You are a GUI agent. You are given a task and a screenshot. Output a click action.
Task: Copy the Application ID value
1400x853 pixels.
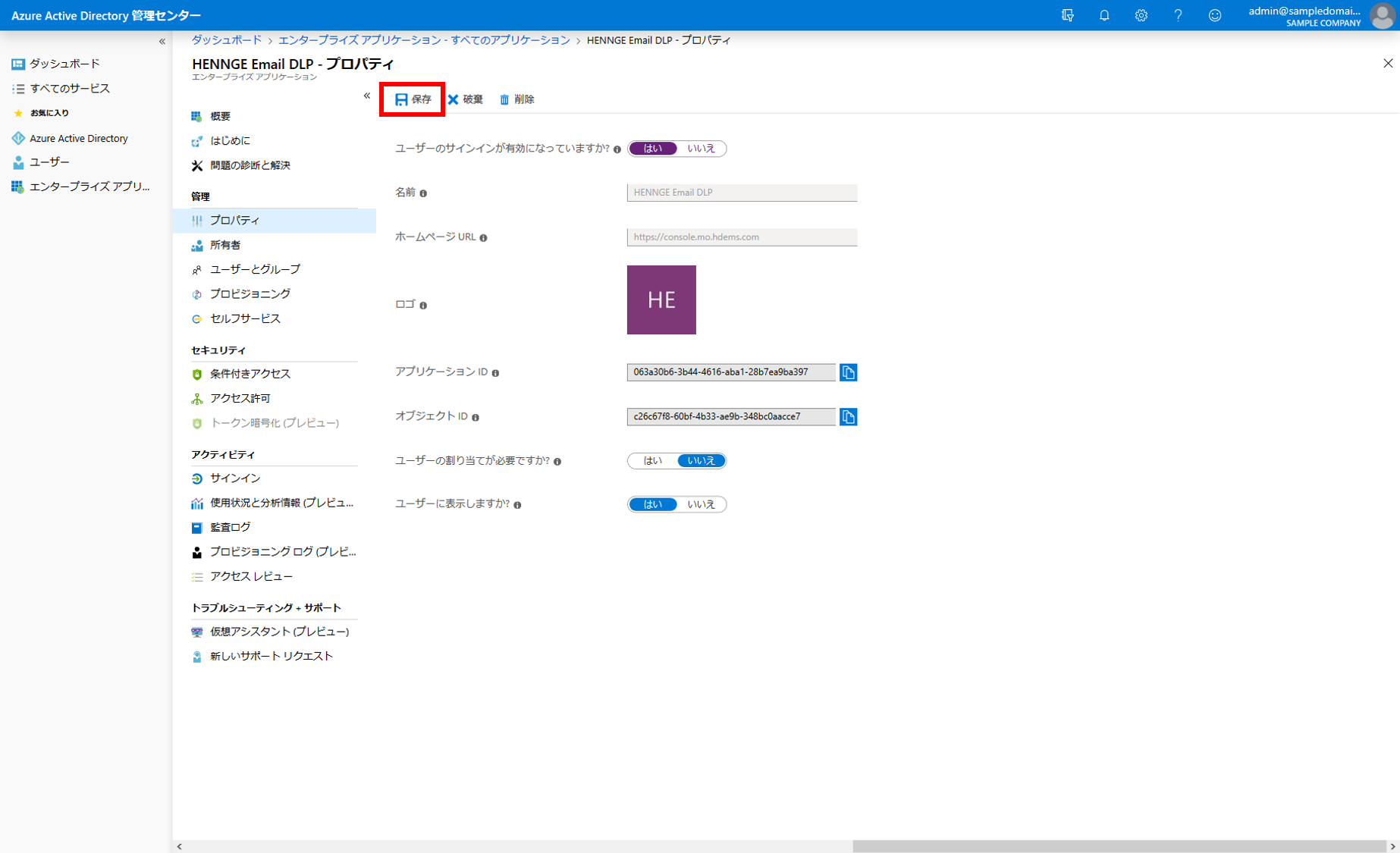(849, 372)
